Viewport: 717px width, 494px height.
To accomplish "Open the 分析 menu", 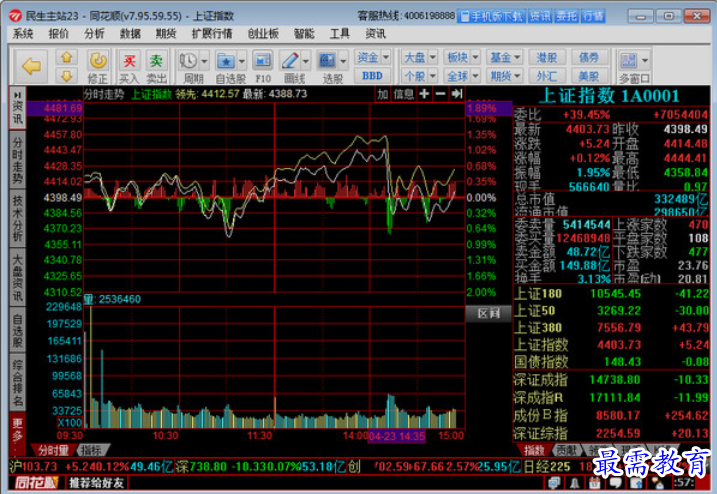I will click(x=94, y=33).
